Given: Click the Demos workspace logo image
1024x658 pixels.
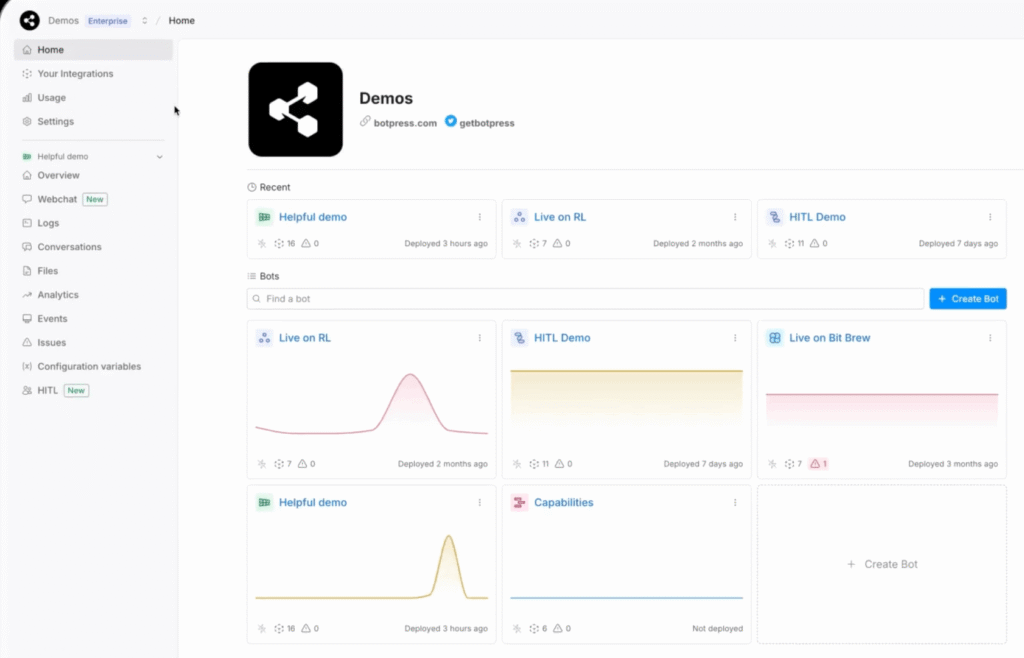Looking at the screenshot, I should click(295, 109).
